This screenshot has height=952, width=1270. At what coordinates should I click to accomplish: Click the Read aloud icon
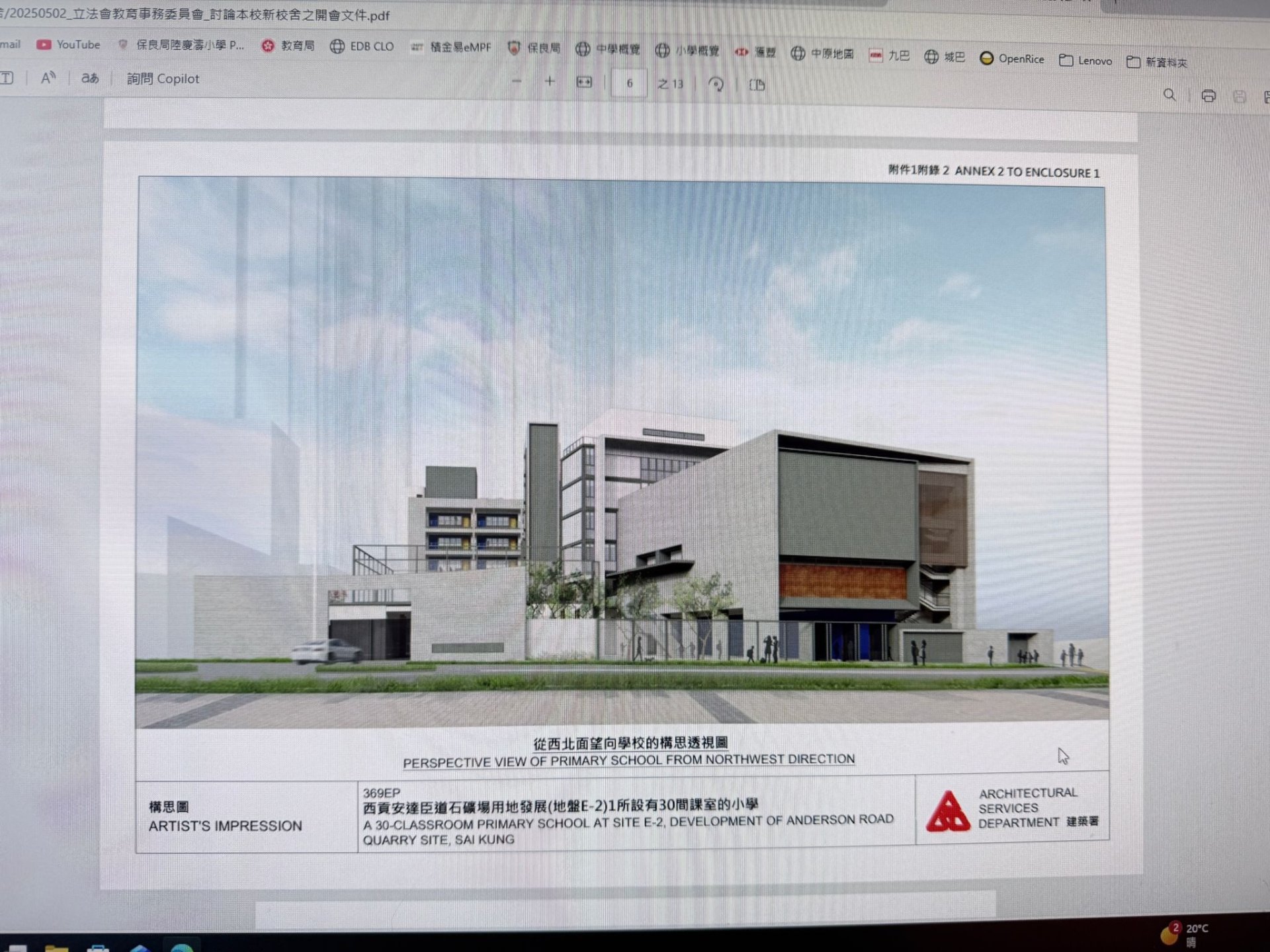[x=48, y=78]
